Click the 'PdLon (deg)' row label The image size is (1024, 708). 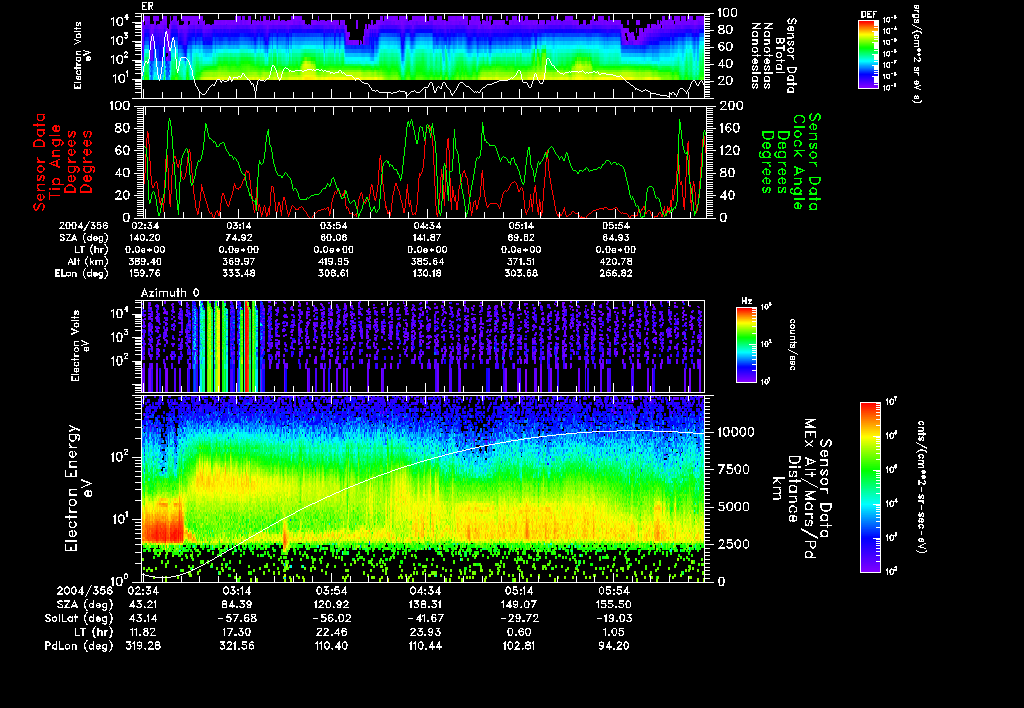coord(79,646)
